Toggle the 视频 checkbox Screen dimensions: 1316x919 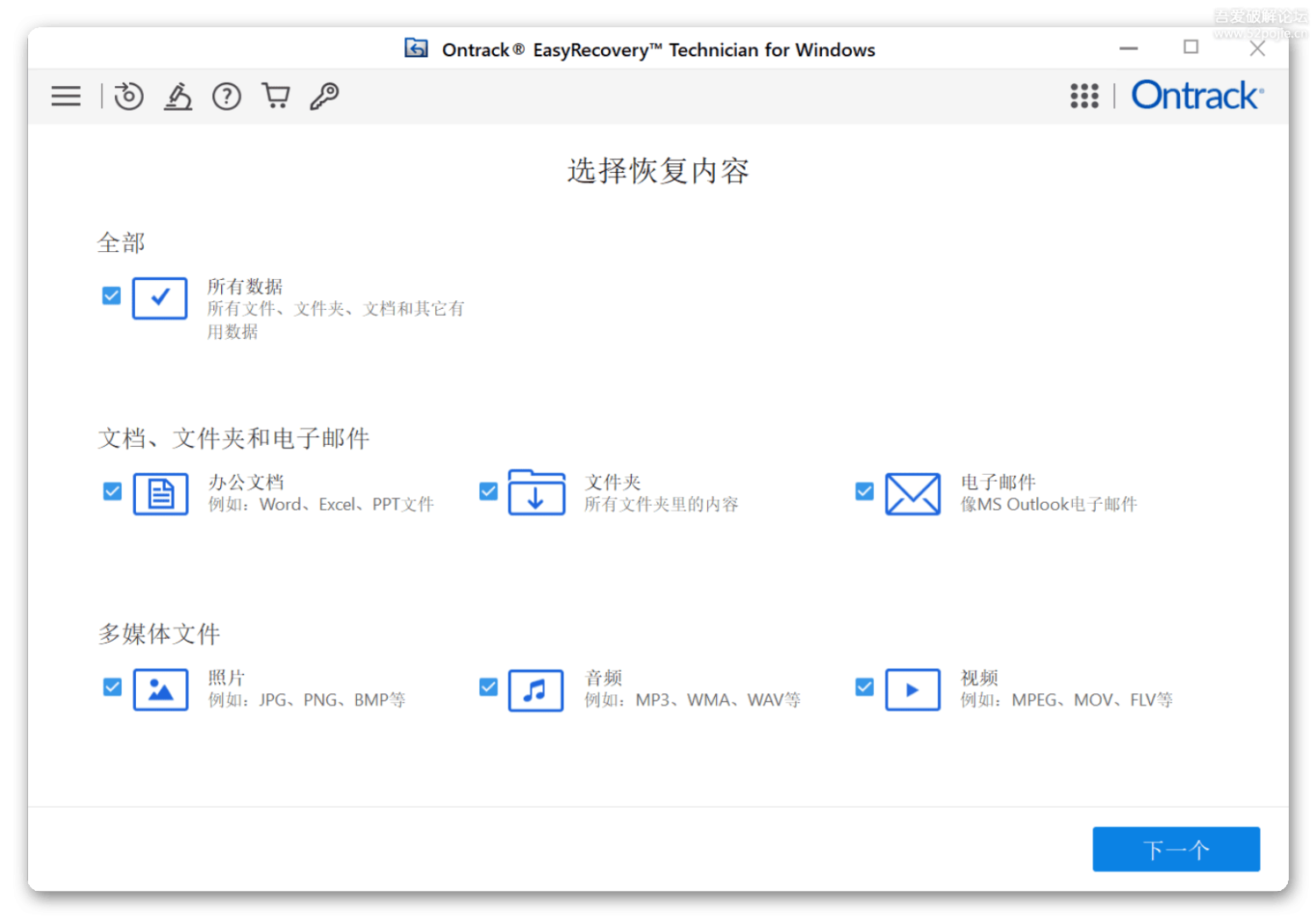pos(864,686)
